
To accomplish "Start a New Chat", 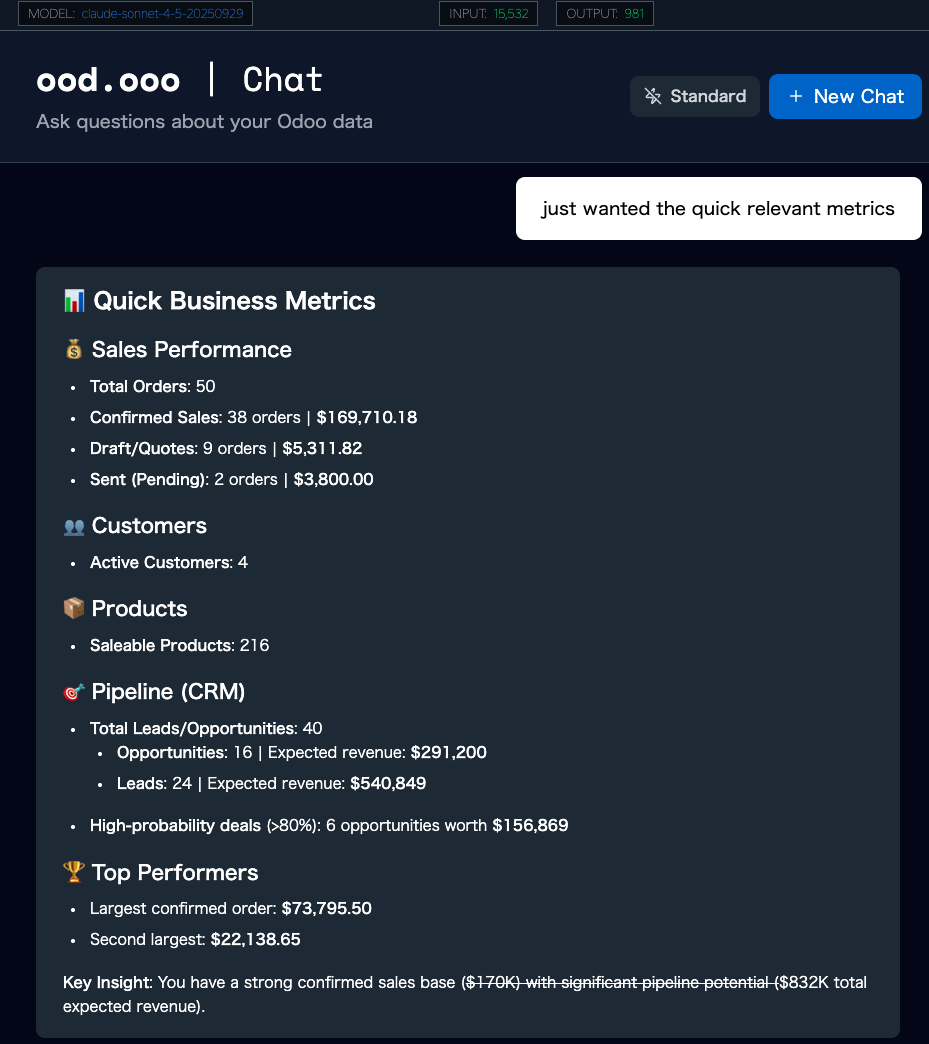I will [845, 96].
